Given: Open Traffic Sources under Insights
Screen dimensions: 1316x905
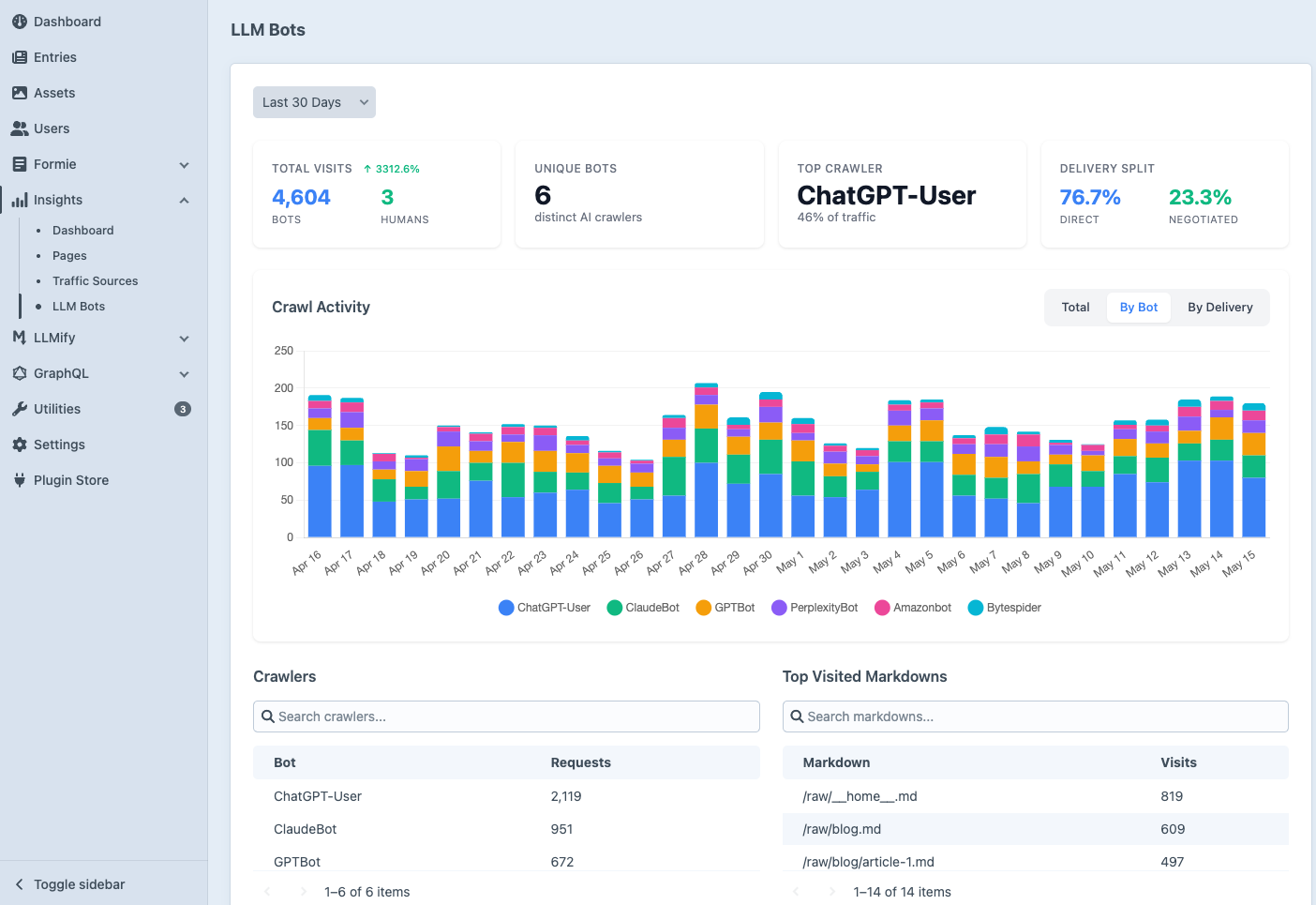Looking at the screenshot, I should click(x=95, y=280).
